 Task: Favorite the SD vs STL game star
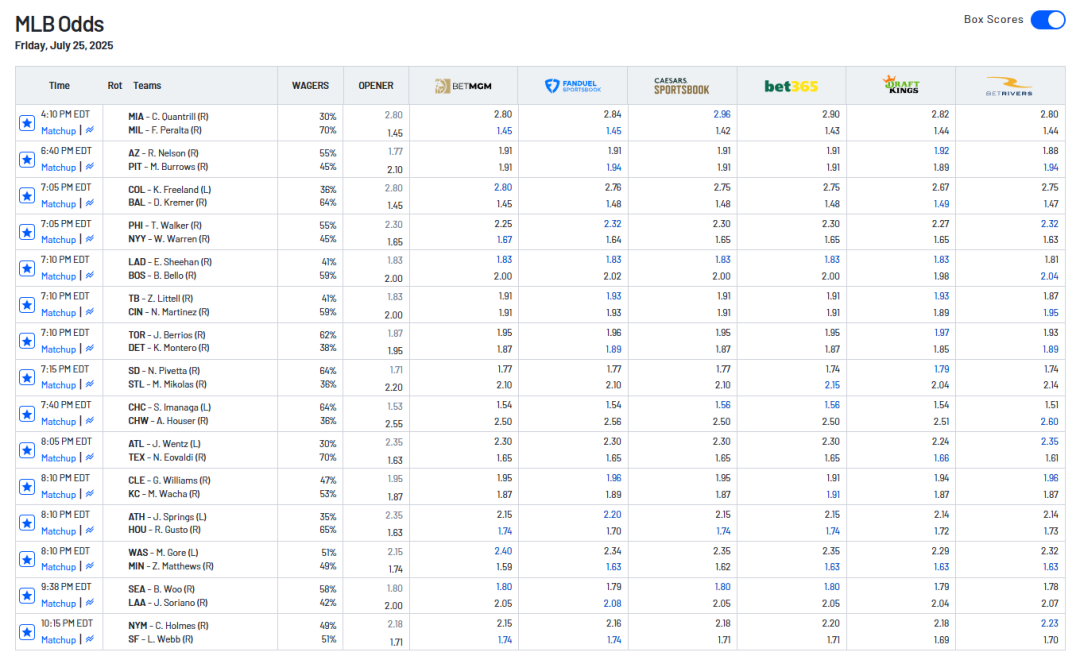(27, 378)
